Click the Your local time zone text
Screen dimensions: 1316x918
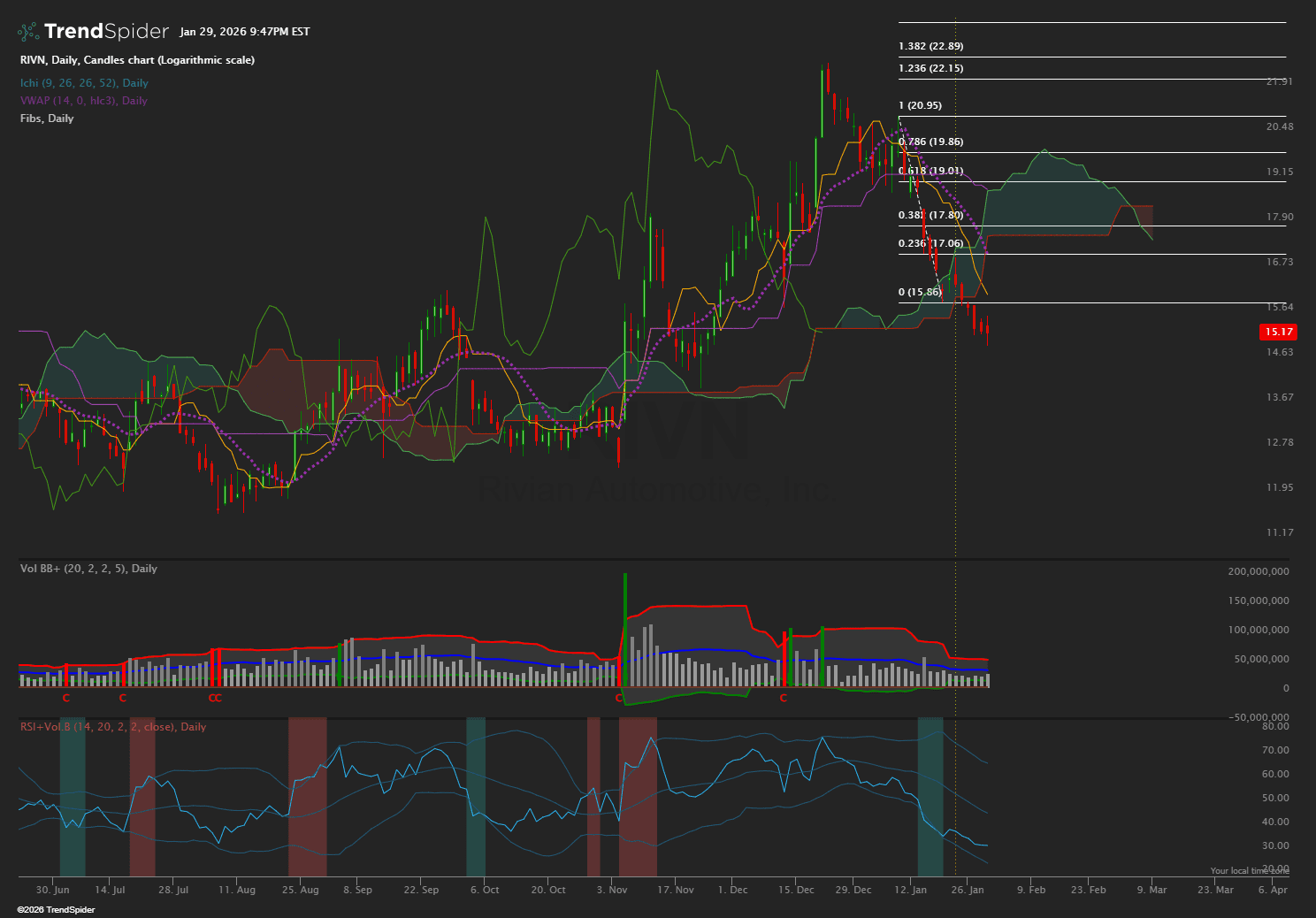1249,871
